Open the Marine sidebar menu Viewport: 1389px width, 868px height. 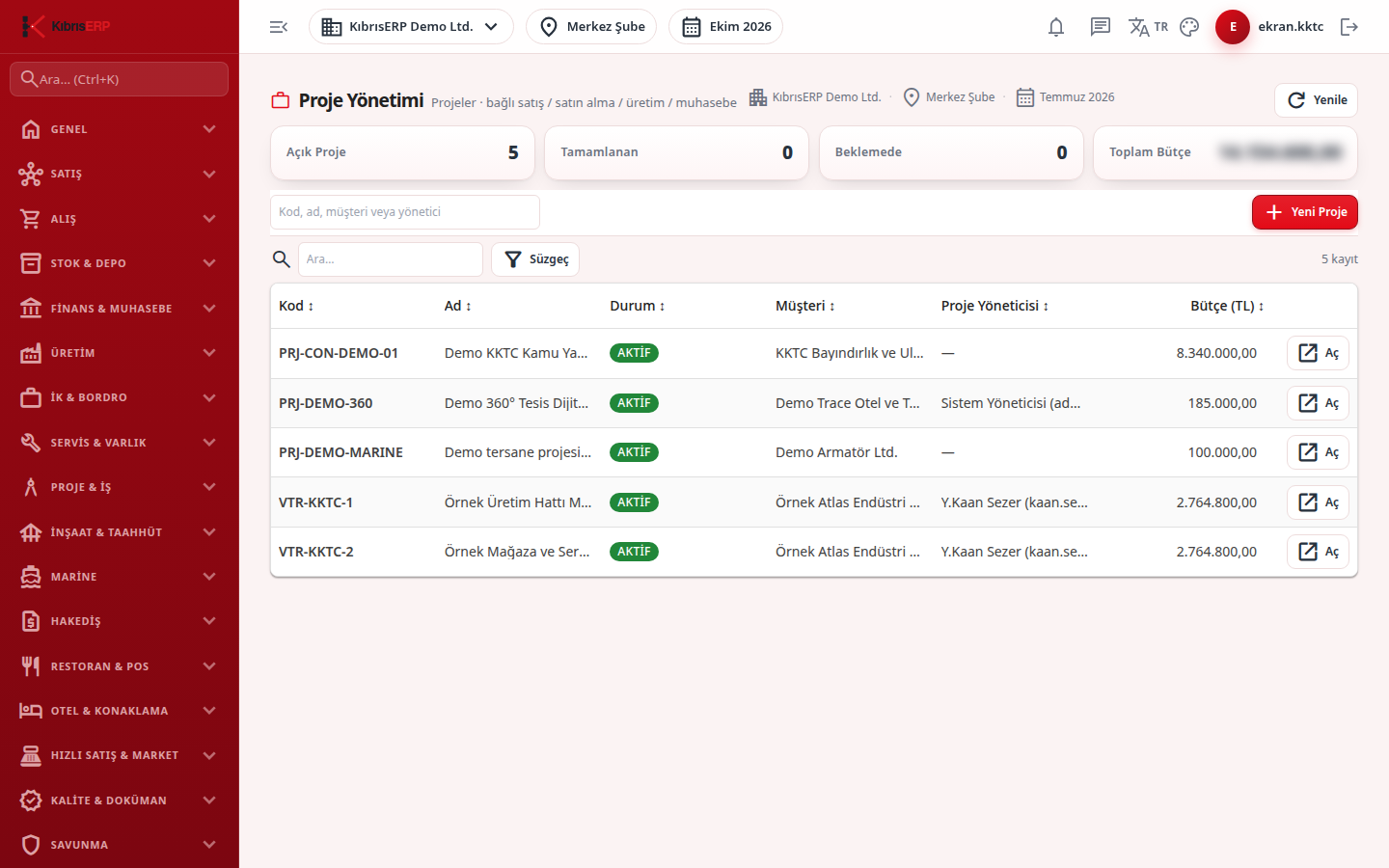(x=120, y=577)
